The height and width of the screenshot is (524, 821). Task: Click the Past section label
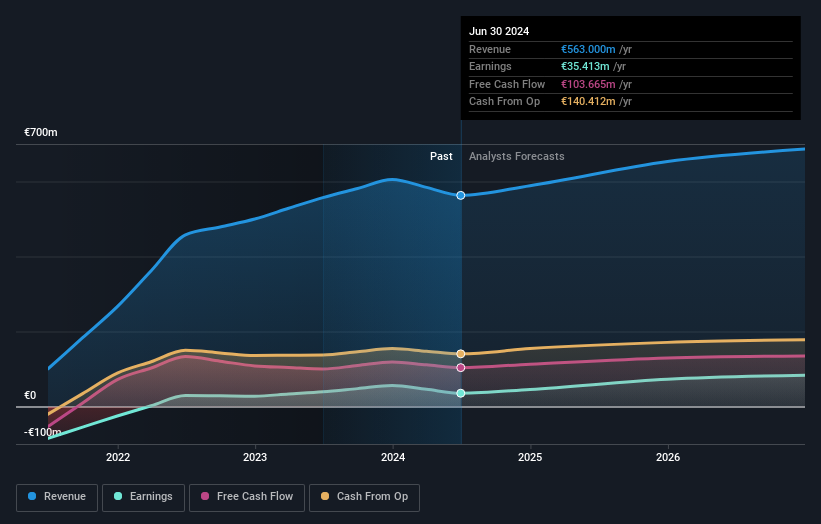tap(441, 156)
